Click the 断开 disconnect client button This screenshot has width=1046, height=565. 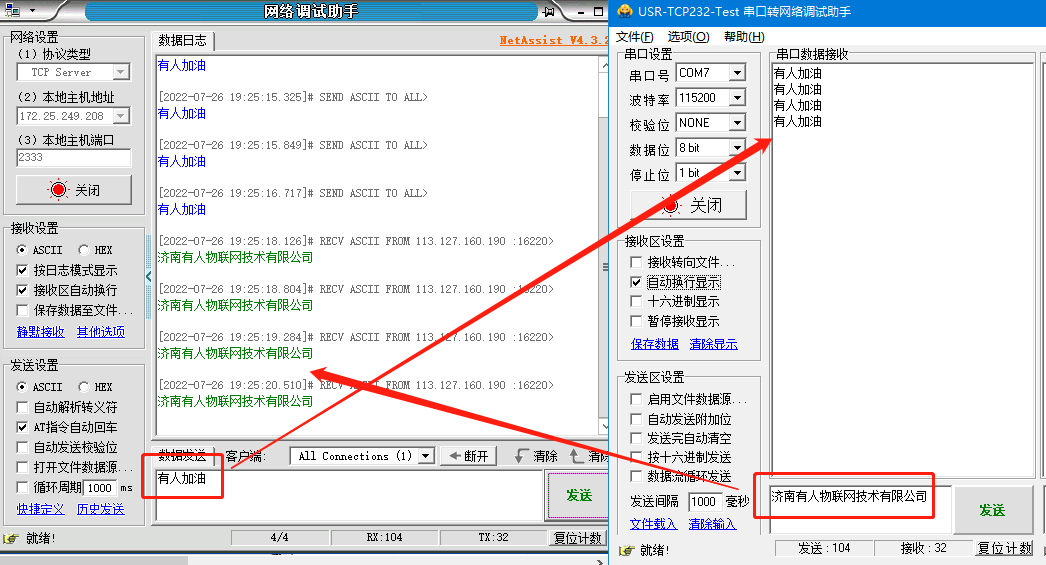[x=469, y=456]
